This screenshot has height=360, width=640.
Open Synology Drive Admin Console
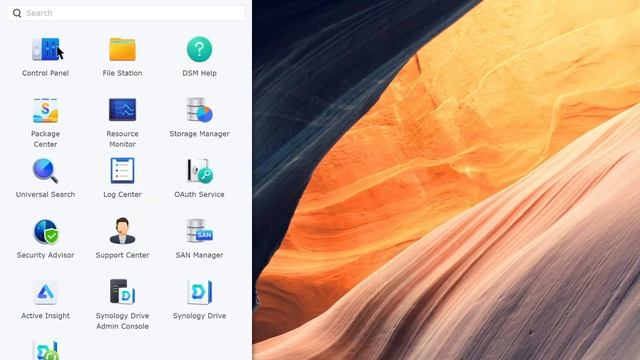[122, 291]
